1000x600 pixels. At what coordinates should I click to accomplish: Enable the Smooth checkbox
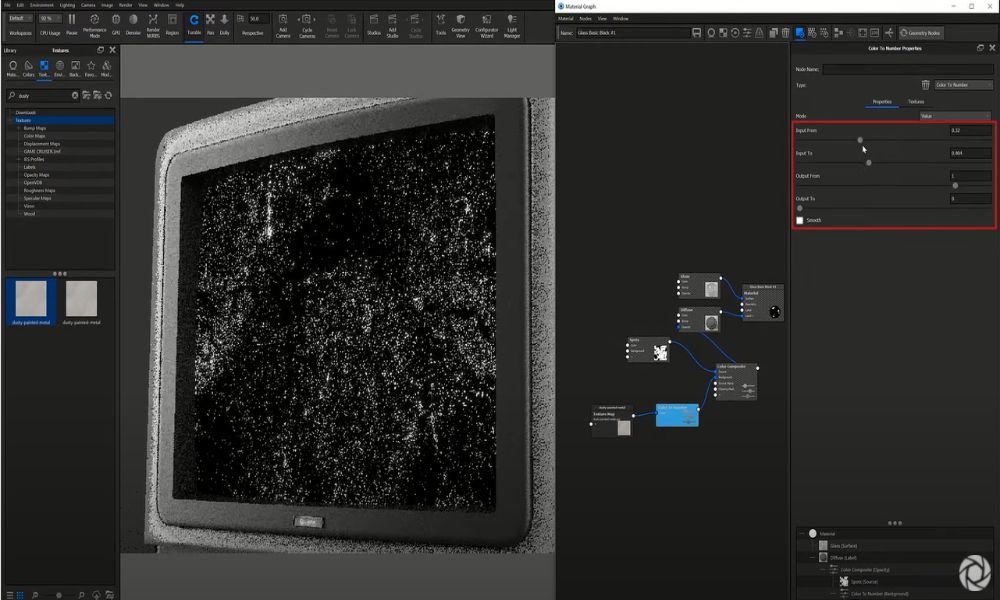tap(800, 219)
